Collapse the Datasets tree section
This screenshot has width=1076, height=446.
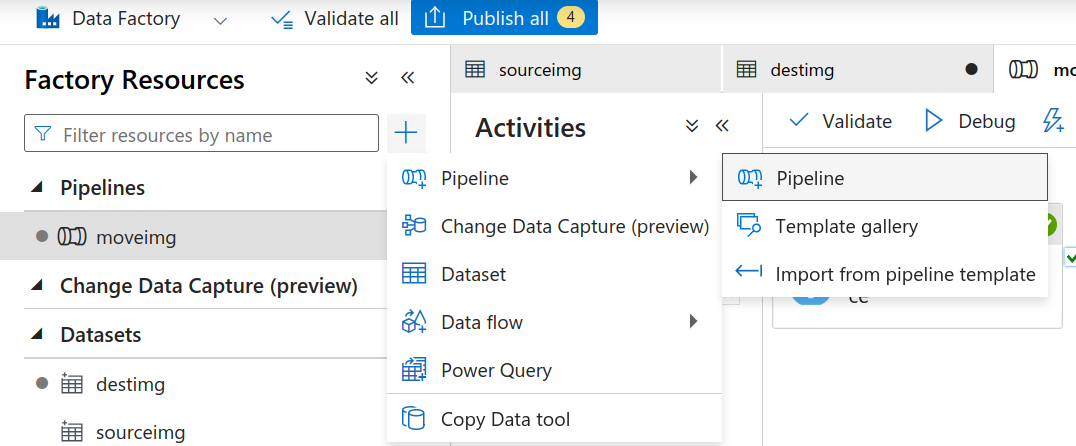[38, 335]
